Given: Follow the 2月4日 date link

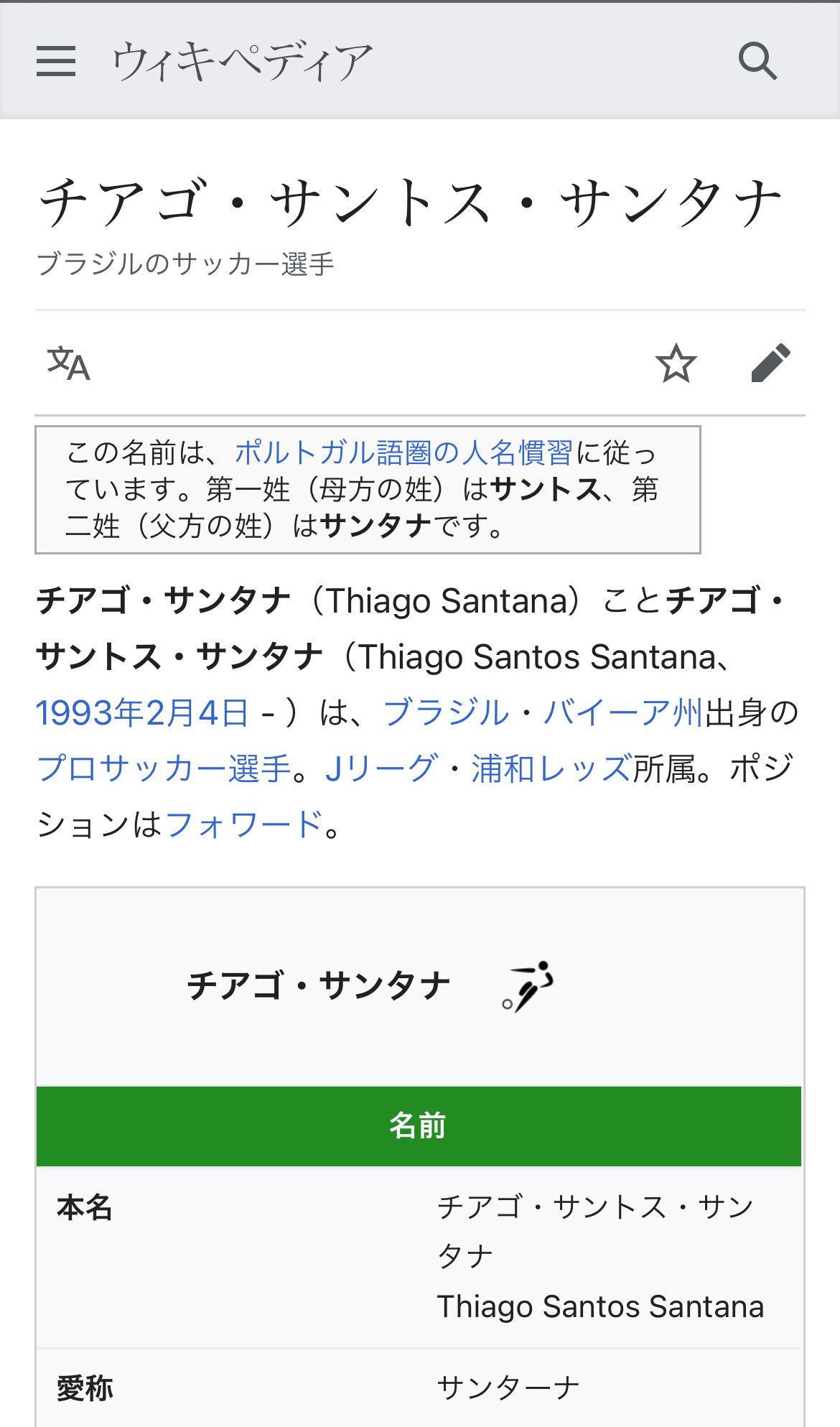Looking at the screenshot, I should coord(197,713).
